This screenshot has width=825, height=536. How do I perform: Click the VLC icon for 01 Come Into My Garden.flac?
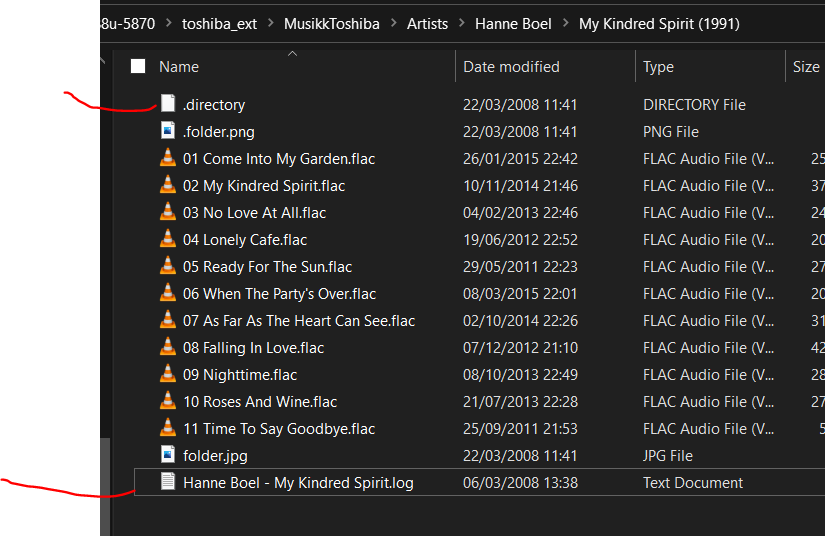[x=168, y=158]
